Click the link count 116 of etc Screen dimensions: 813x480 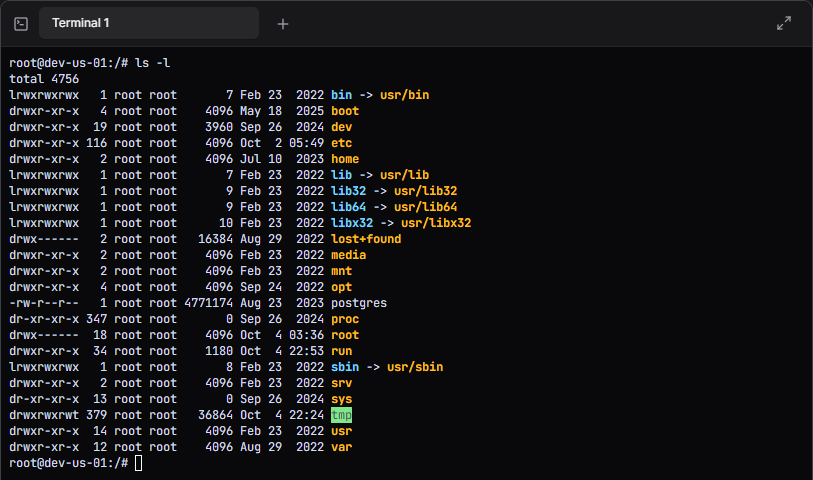pos(96,143)
